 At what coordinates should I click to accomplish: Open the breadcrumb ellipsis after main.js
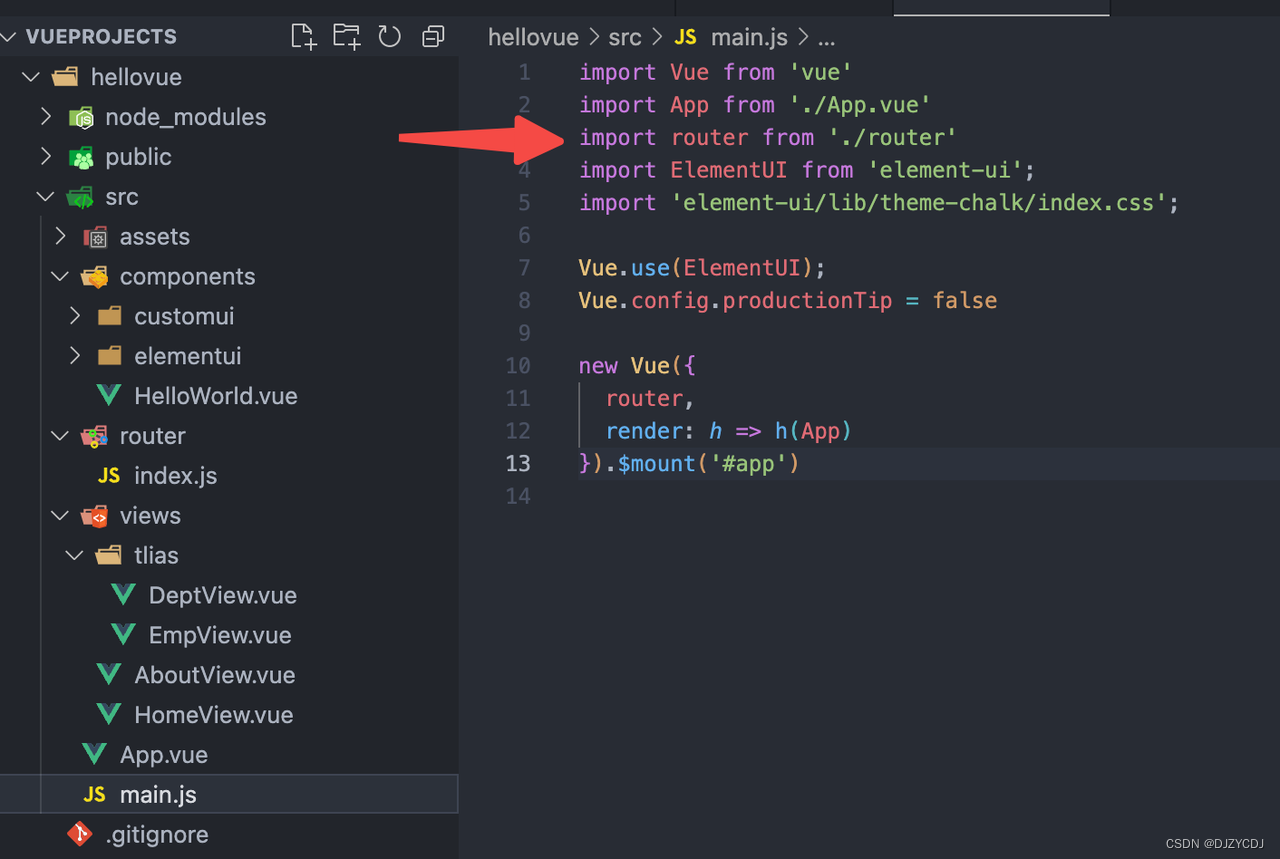coord(826,38)
